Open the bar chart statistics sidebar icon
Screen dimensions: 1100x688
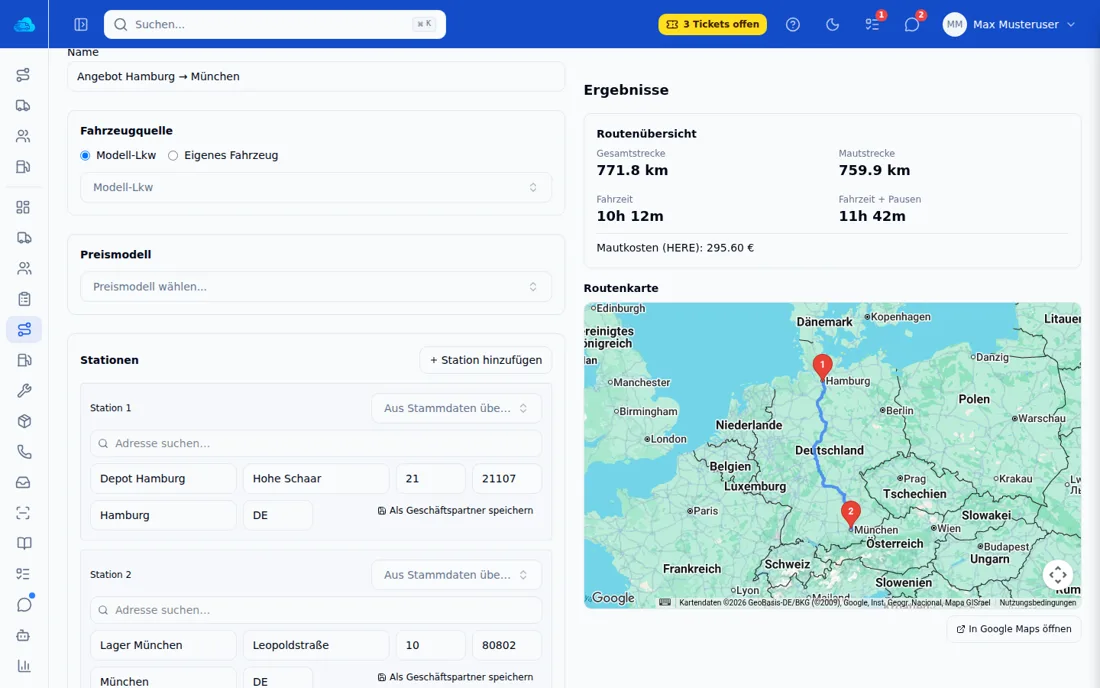click(24, 666)
